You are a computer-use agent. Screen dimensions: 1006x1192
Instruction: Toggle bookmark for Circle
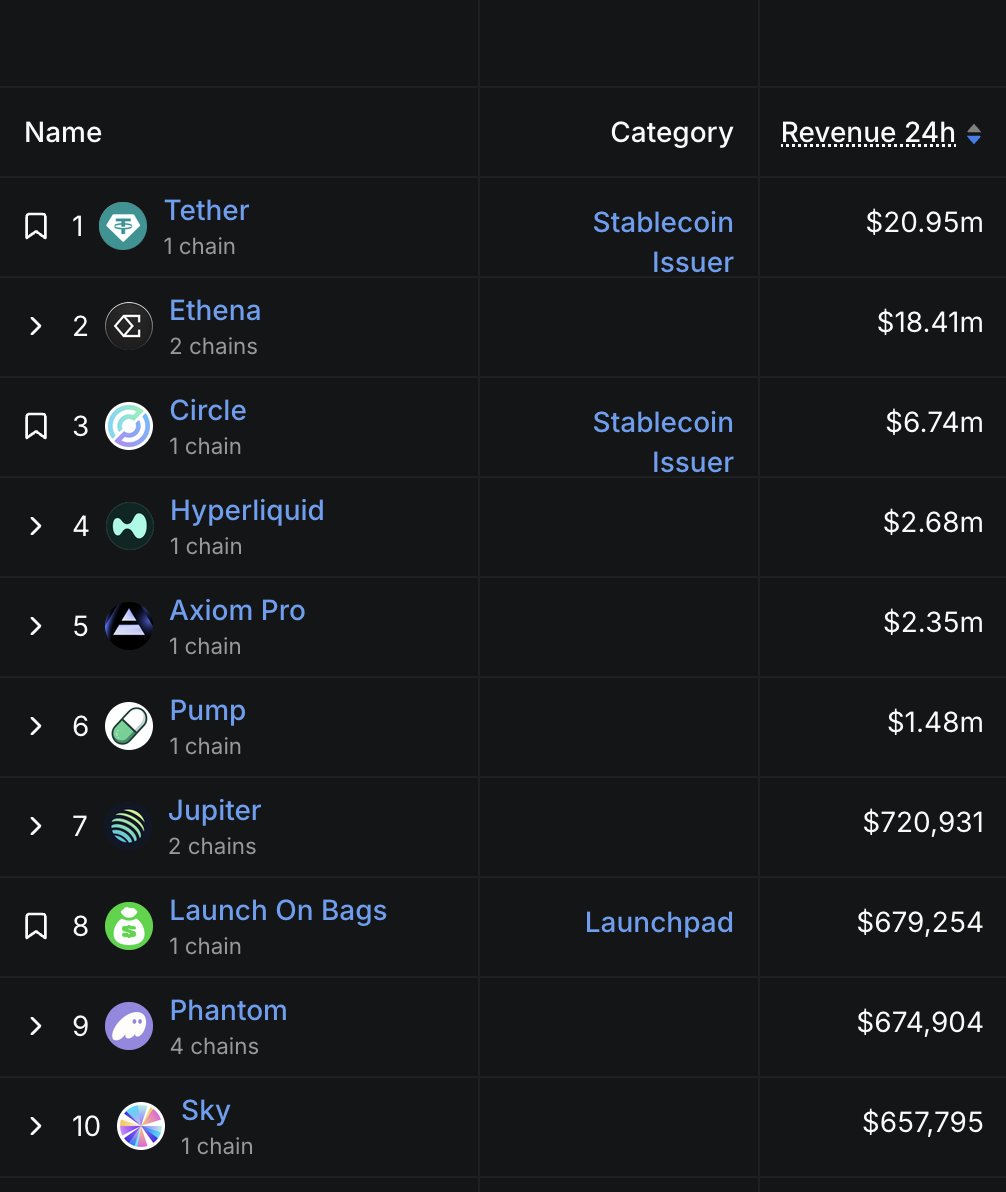coord(36,426)
